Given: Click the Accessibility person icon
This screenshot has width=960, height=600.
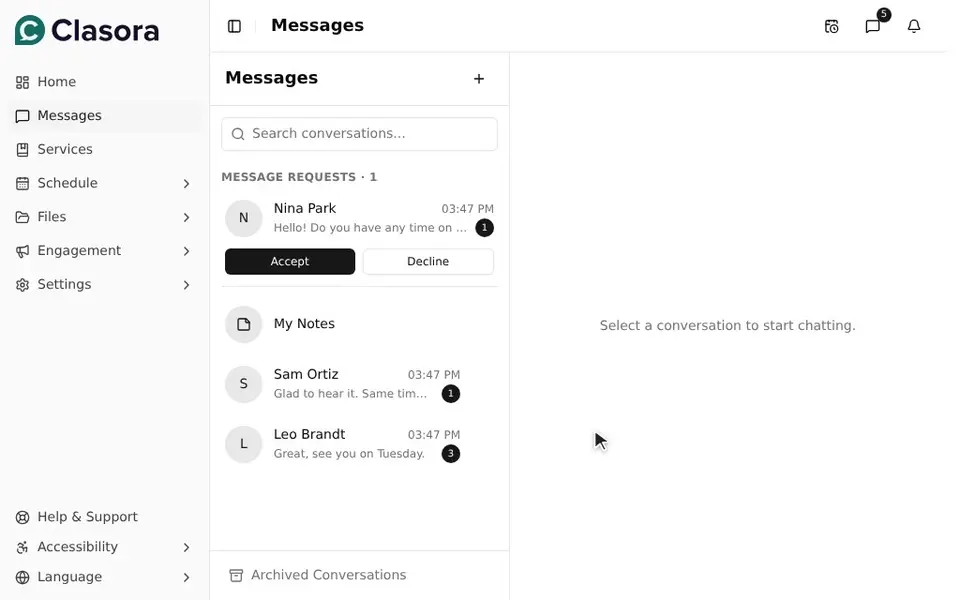Looking at the screenshot, I should coord(23,547).
